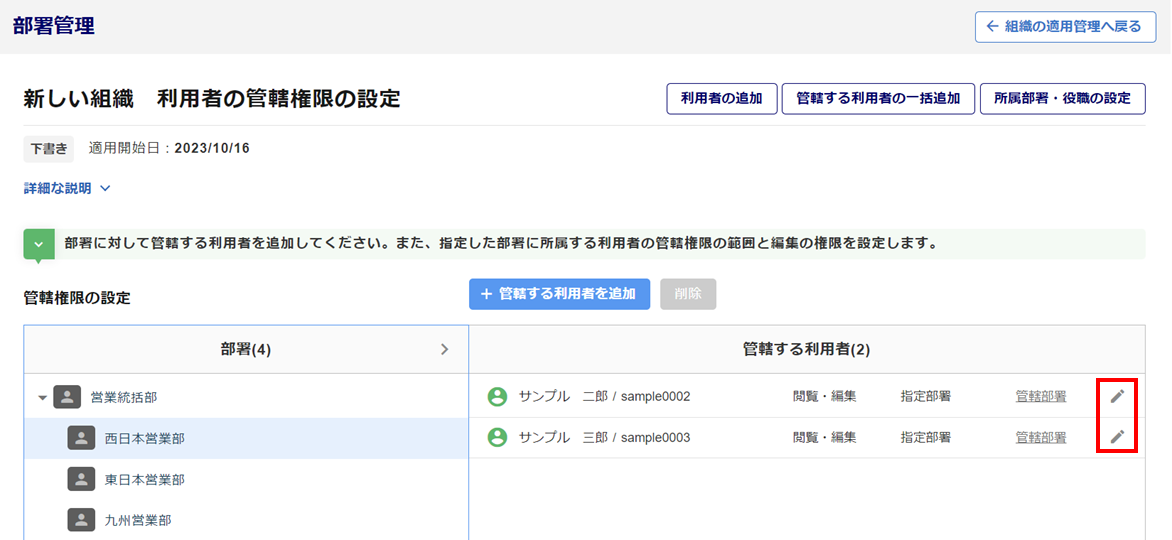Collapse the 営業統括部 tree node arrow

pyautogui.click(x=42, y=398)
